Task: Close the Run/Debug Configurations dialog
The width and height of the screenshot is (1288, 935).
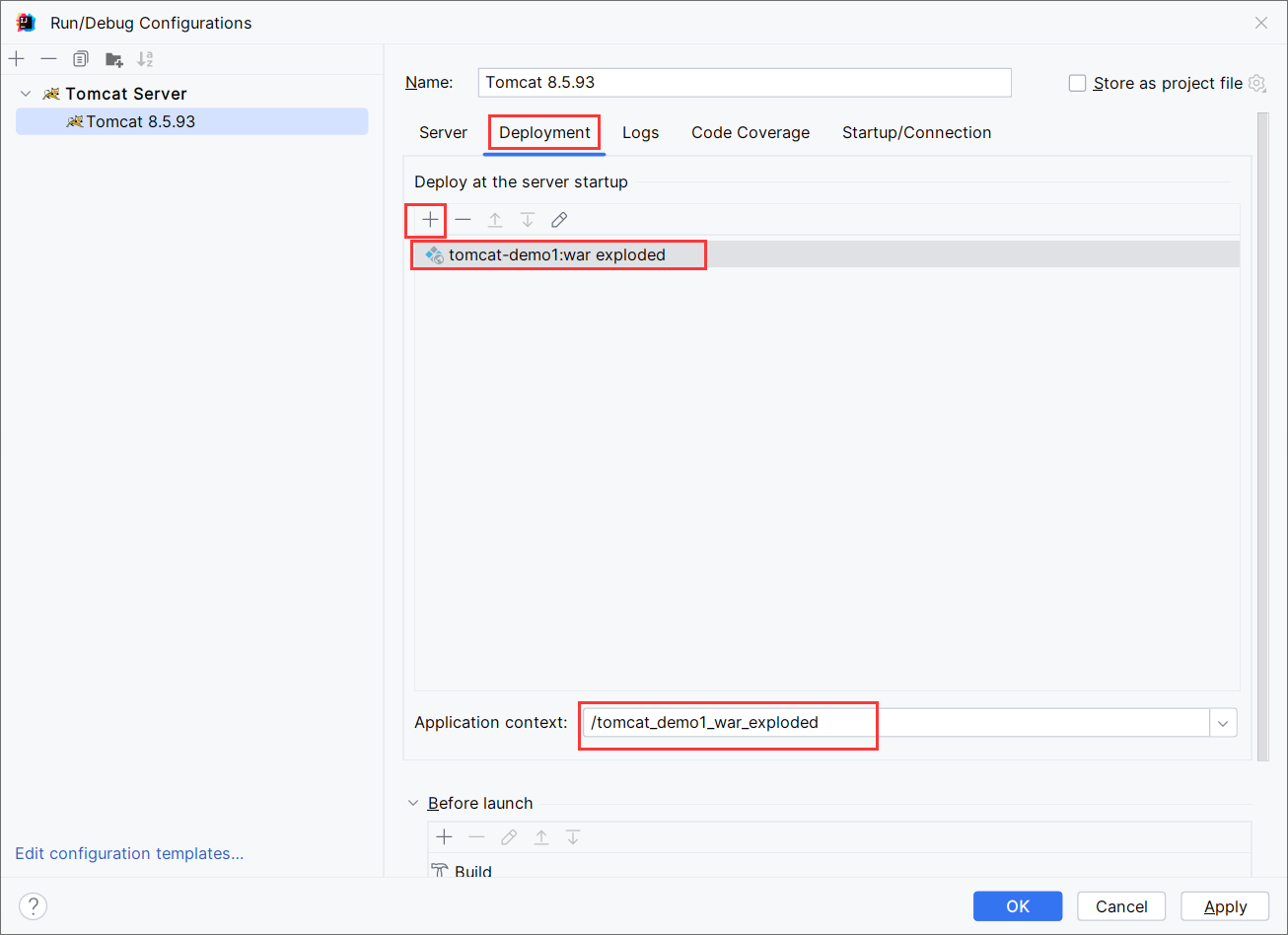Action: coord(1261,23)
